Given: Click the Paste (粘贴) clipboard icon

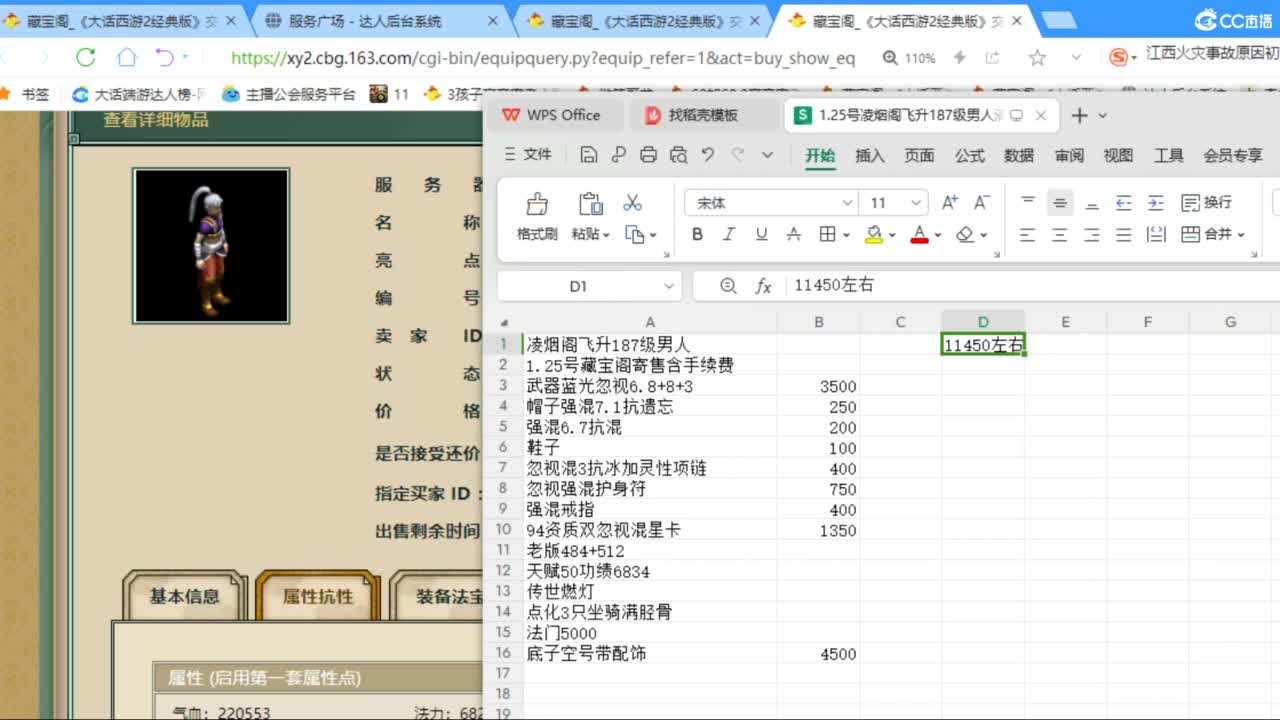Looking at the screenshot, I should click(591, 204).
